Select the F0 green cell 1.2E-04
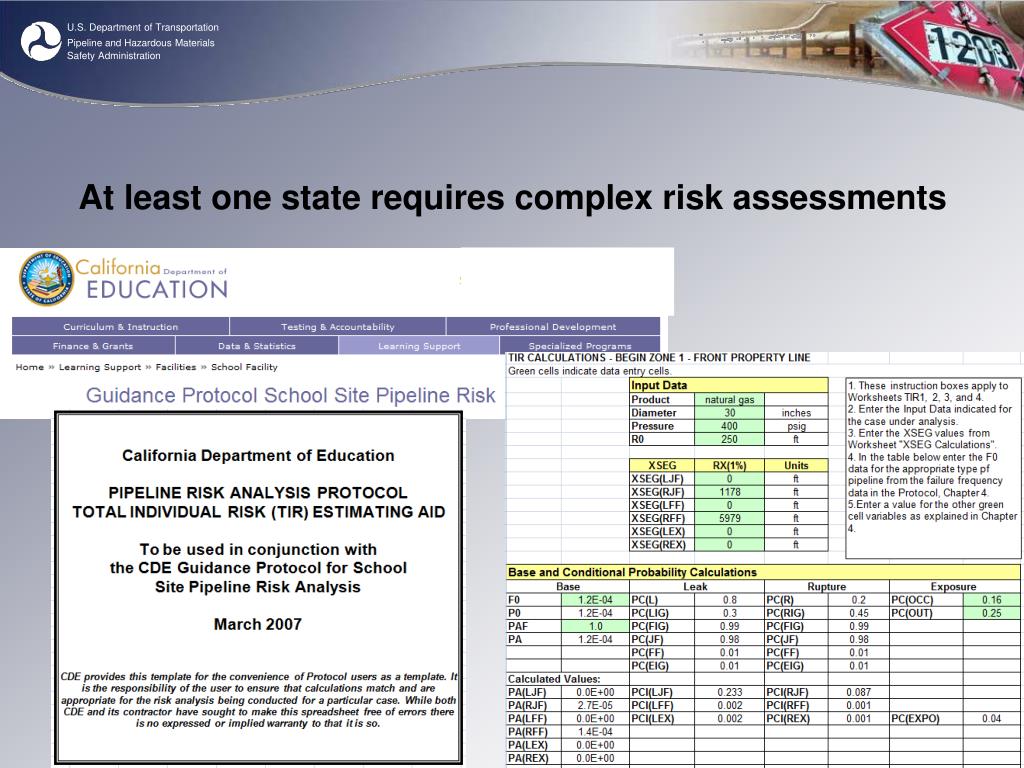The width and height of the screenshot is (1024, 768). (x=596, y=600)
